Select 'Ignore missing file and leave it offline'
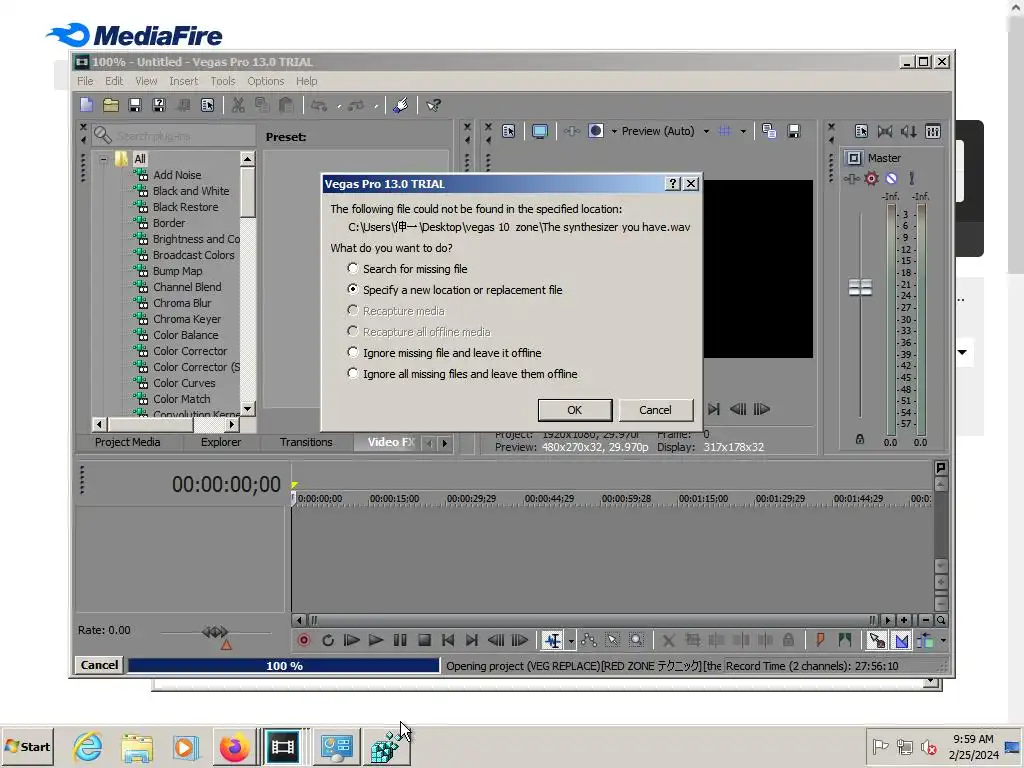This screenshot has width=1024, height=768. point(353,353)
